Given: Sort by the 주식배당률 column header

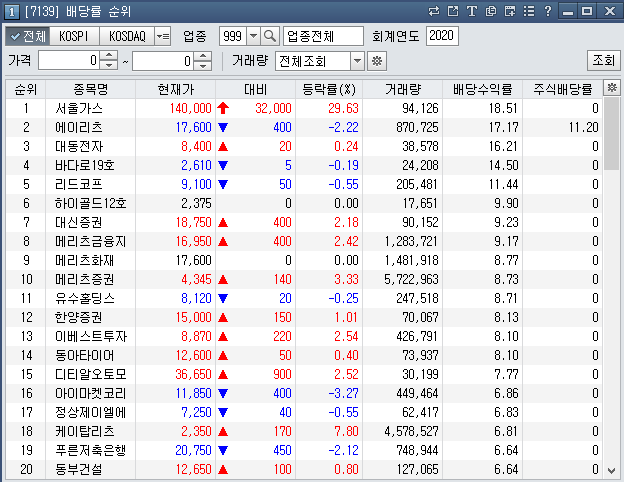Looking at the screenshot, I should coord(563,89).
